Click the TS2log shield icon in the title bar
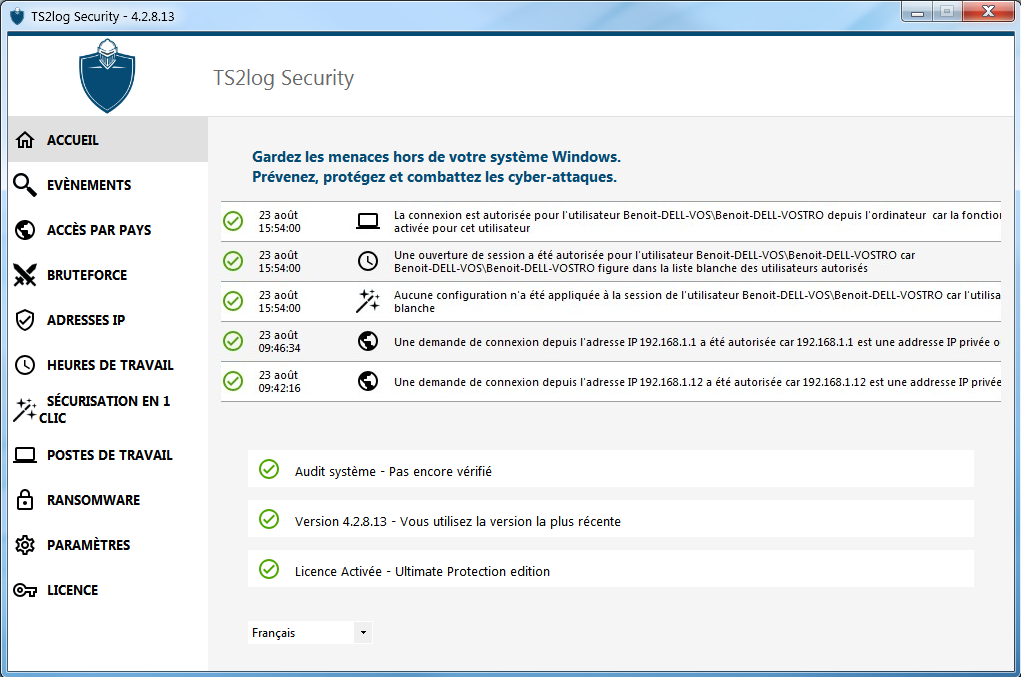The height and width of the screenshot is (677, 1021). (x=17, y=16)
